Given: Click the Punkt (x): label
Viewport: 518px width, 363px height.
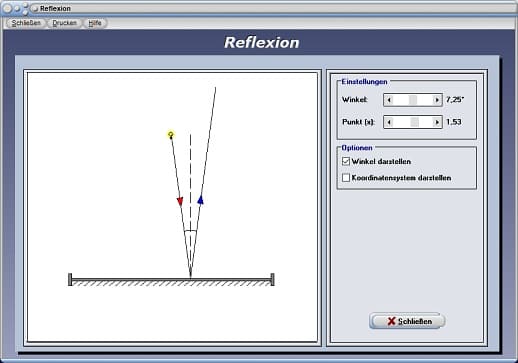Looking at the screenshot, I should click(x=359, y=122).
